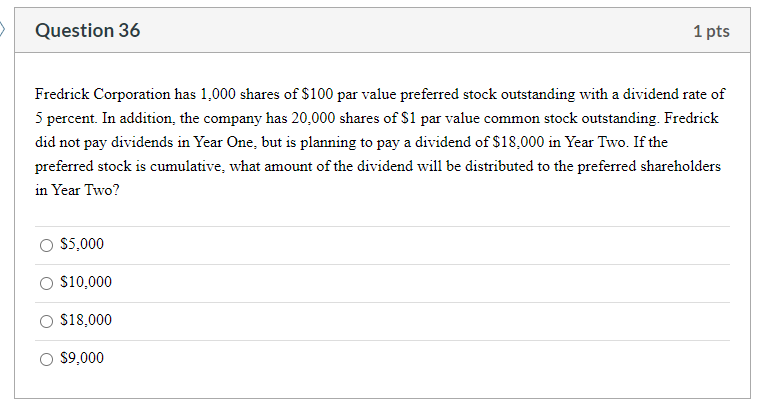
Task: Click the 1 pts score label
Action: coord(711,31)
